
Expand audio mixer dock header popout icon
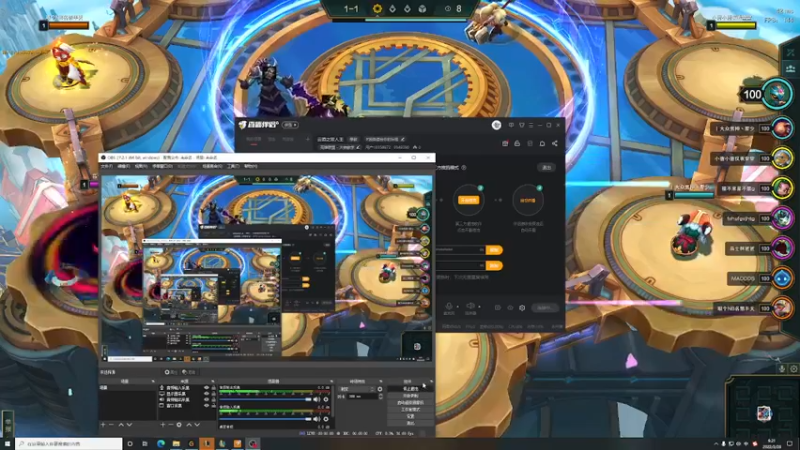(331, 381)
